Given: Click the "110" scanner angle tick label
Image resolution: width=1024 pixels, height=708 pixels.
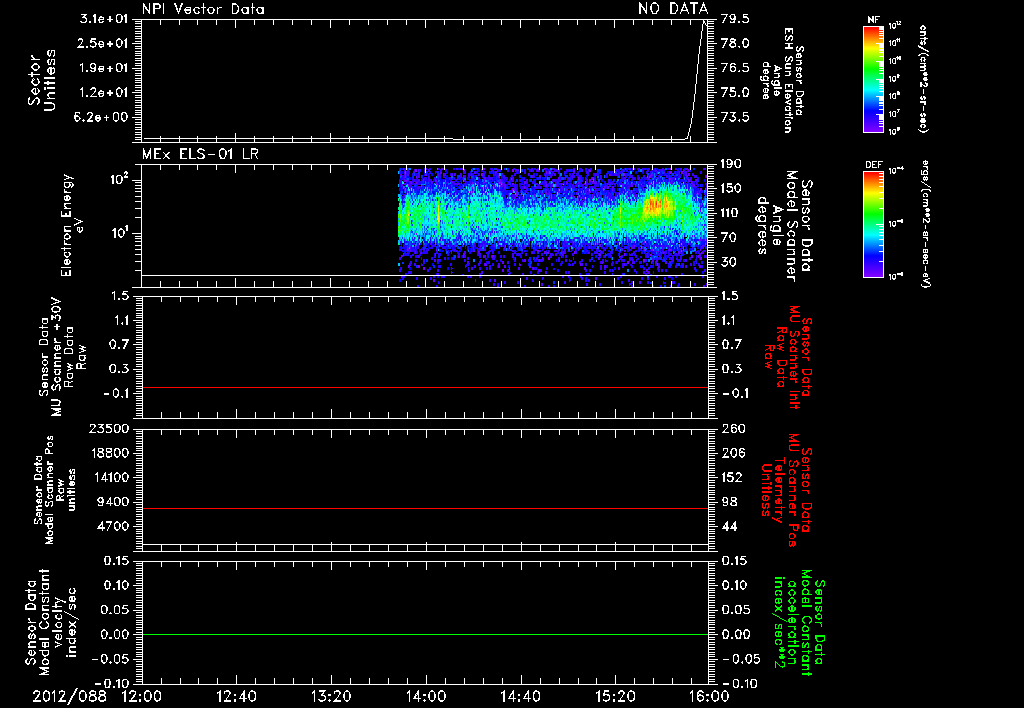Looking at the screenshot, I should 731,213.
